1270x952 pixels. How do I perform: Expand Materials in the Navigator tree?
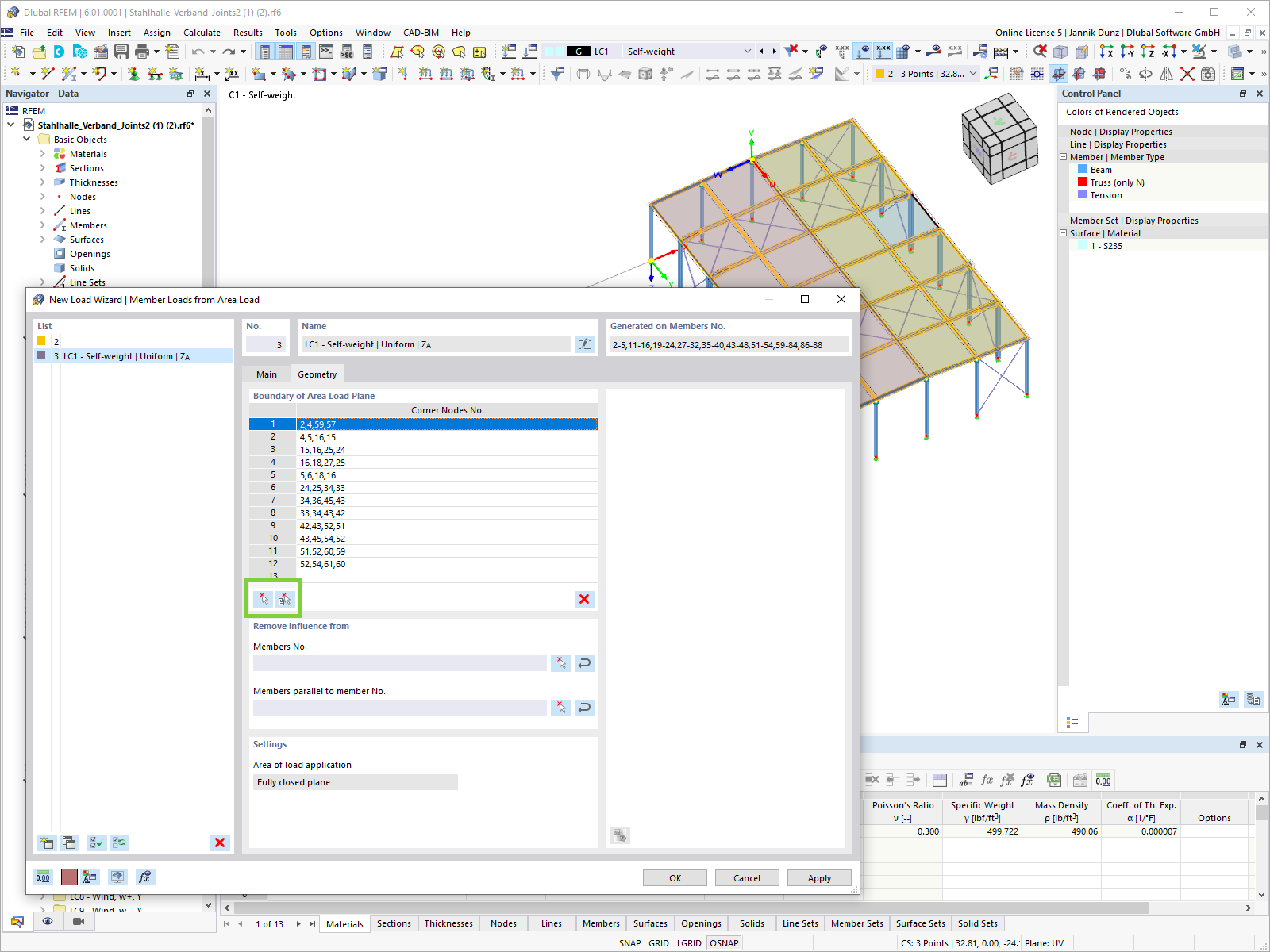pyautogui.click(x=43, y=153)
